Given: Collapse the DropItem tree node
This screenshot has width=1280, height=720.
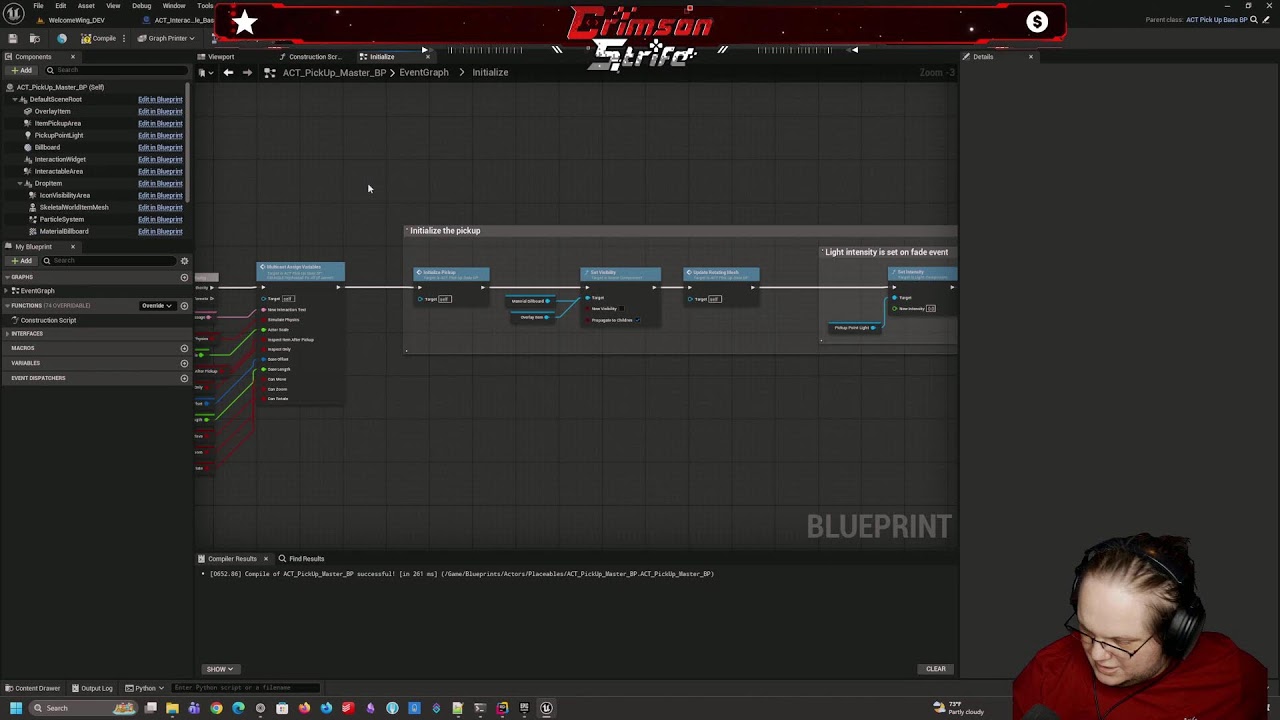Looking at the screenshot, I should coord(20,183).
